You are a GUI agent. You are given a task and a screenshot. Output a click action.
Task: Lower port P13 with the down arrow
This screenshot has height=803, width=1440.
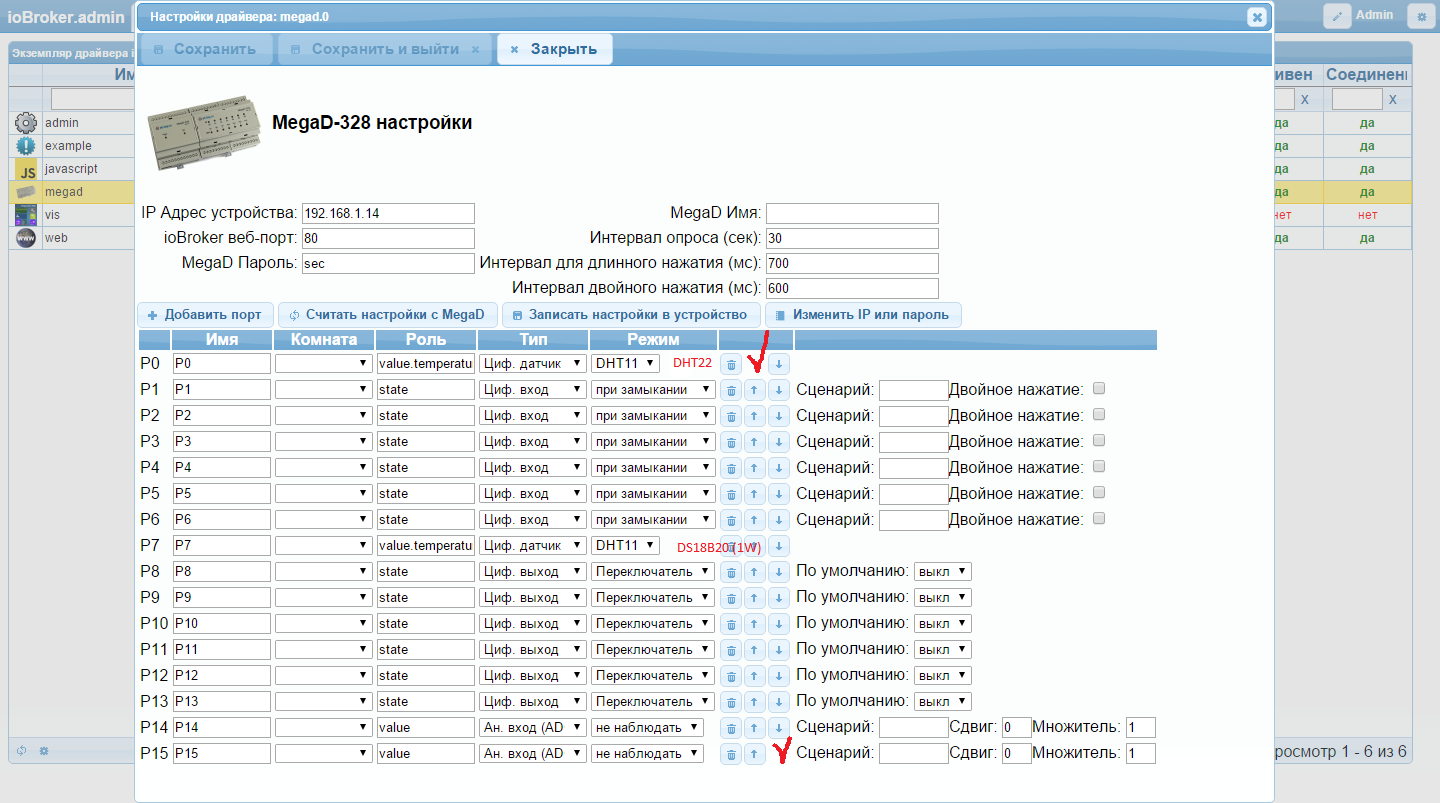tap(779, 701)
